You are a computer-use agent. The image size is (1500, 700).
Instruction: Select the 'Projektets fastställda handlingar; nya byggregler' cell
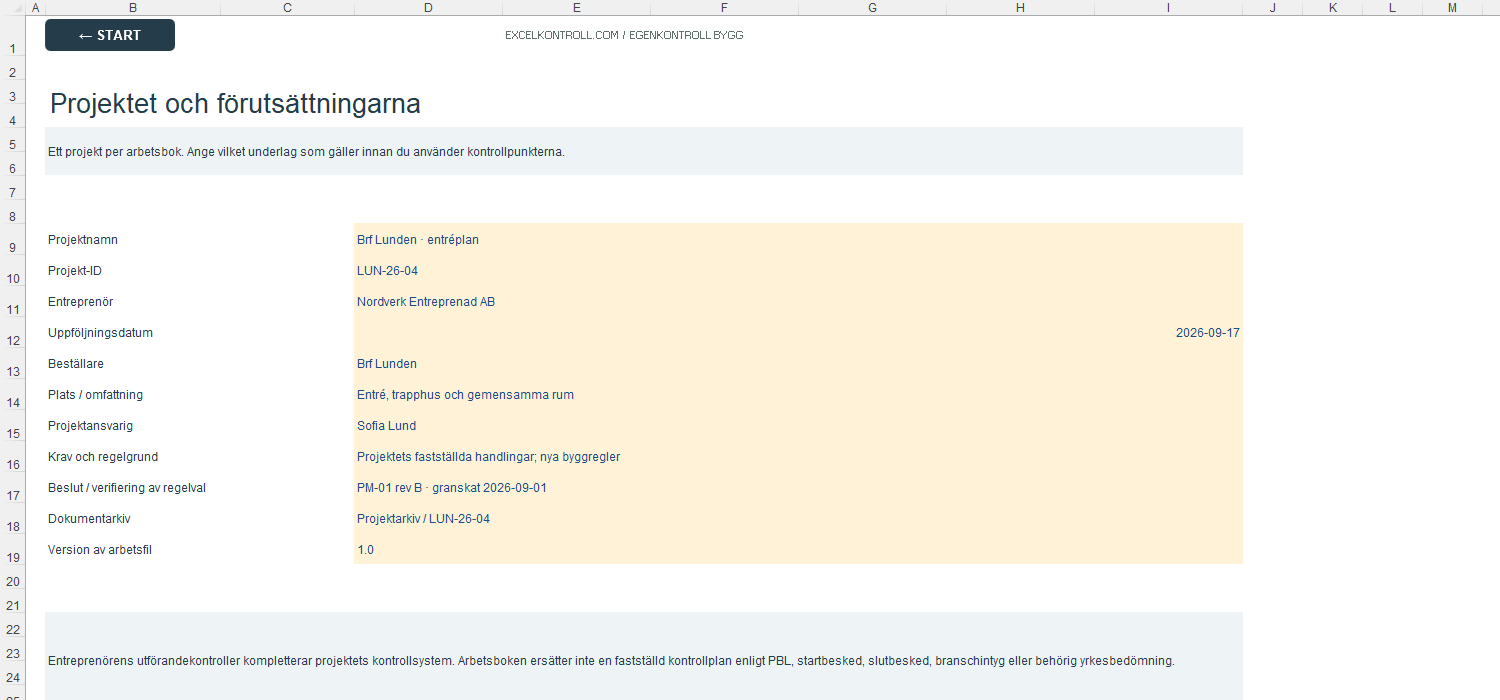point(798,457)
